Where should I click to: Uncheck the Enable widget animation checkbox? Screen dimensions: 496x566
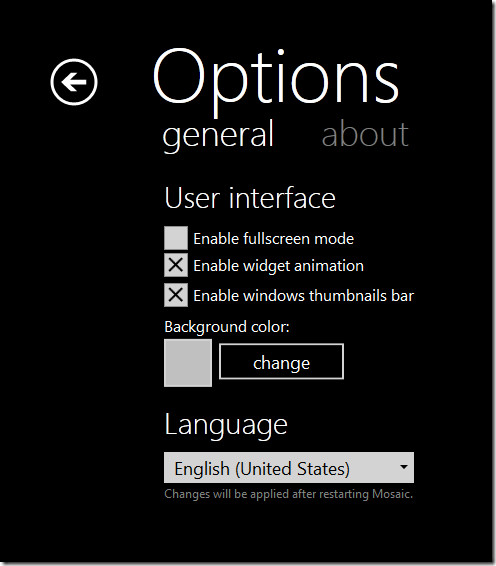pos(176,265)
